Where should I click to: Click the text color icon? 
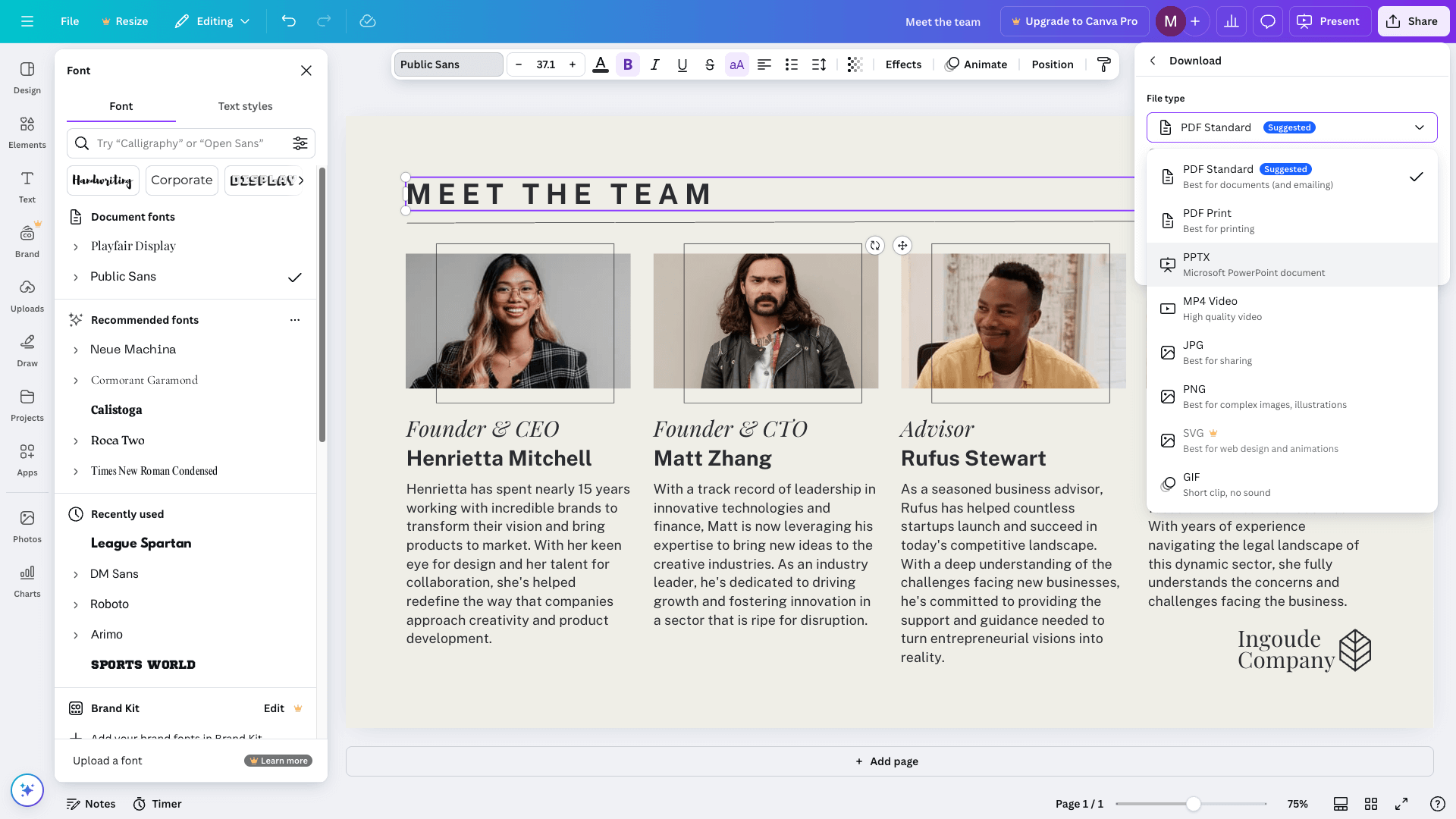pyautogui.click(x=600, y=64)
